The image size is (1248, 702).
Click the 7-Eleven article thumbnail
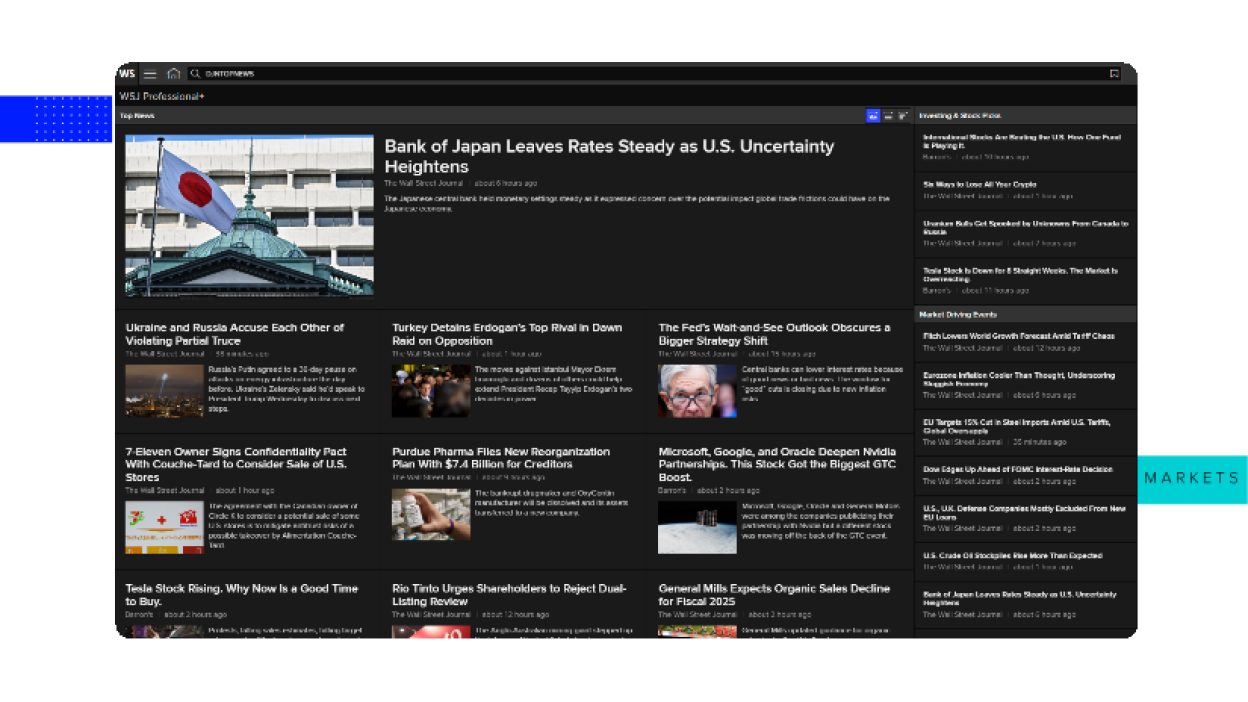(x=165, y=527)
